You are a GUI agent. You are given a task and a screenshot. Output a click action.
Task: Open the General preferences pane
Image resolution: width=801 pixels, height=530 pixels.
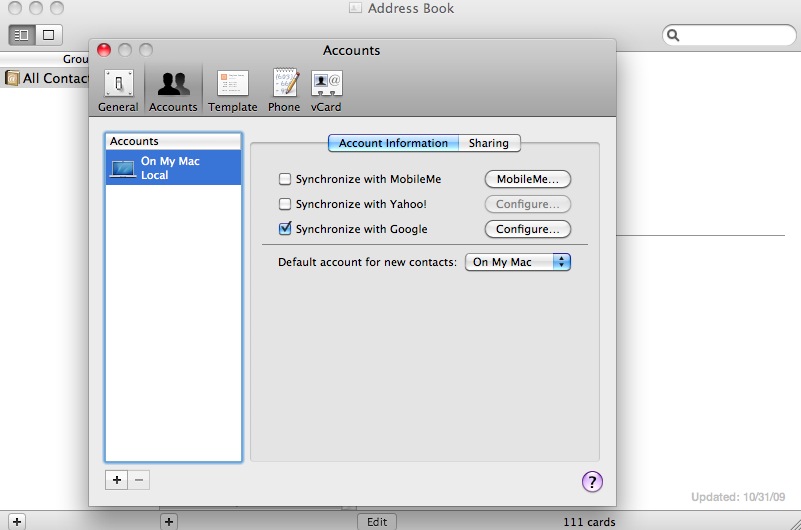119,90
